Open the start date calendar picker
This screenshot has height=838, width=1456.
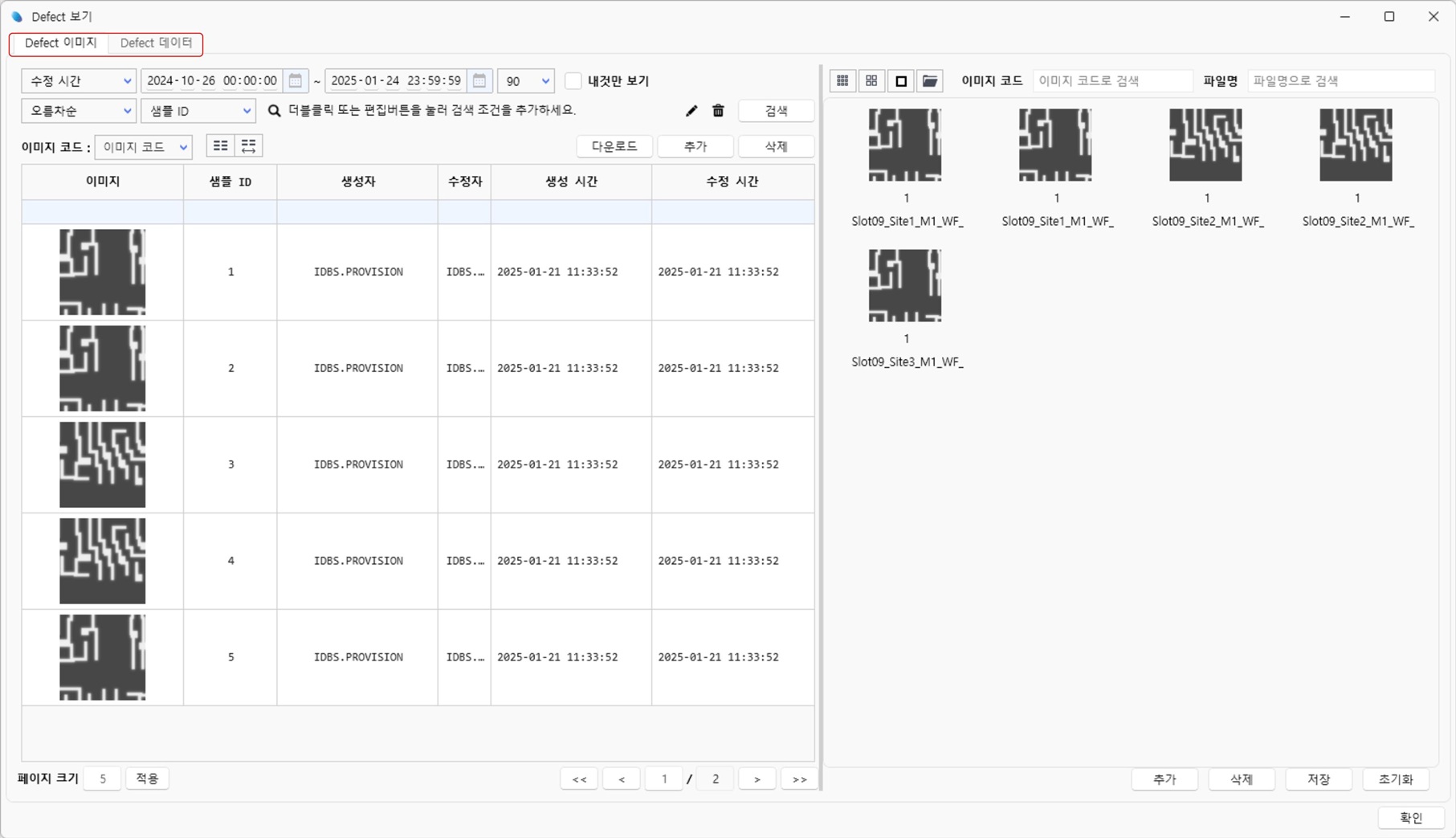(296, 81)
